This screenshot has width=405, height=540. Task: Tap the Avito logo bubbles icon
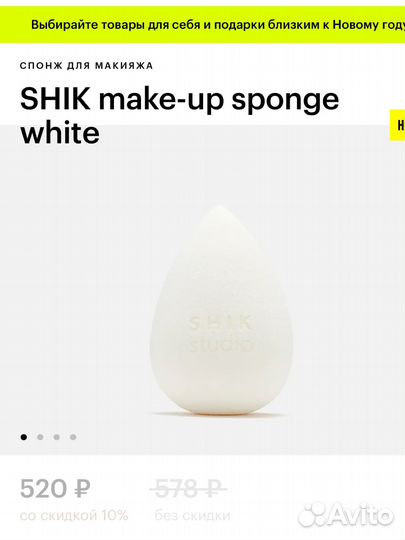[x=312, y=516]
